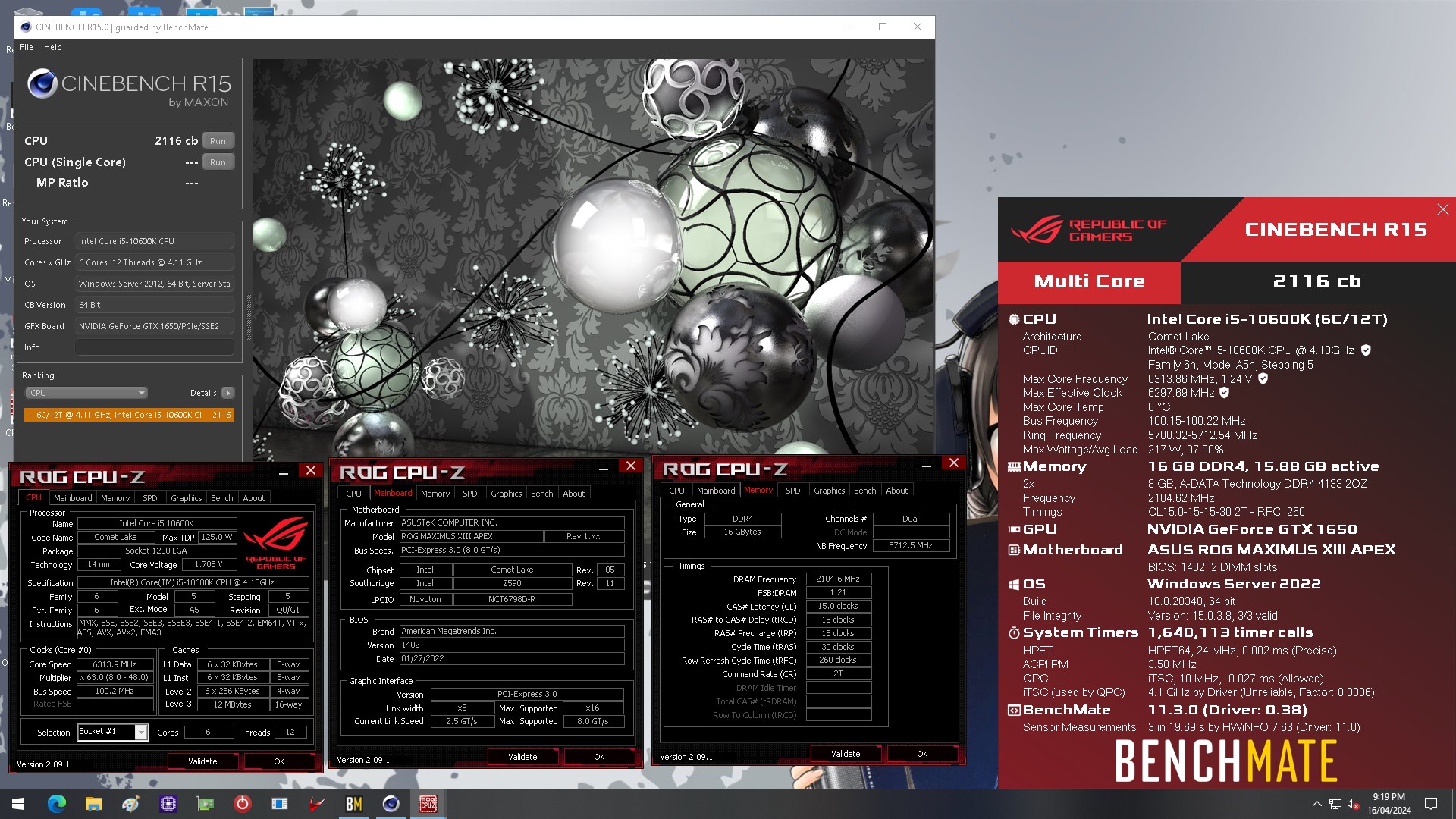Open the blue window taskbar app
Viewport: 1456px width, 819px height.
coord(279,804)
